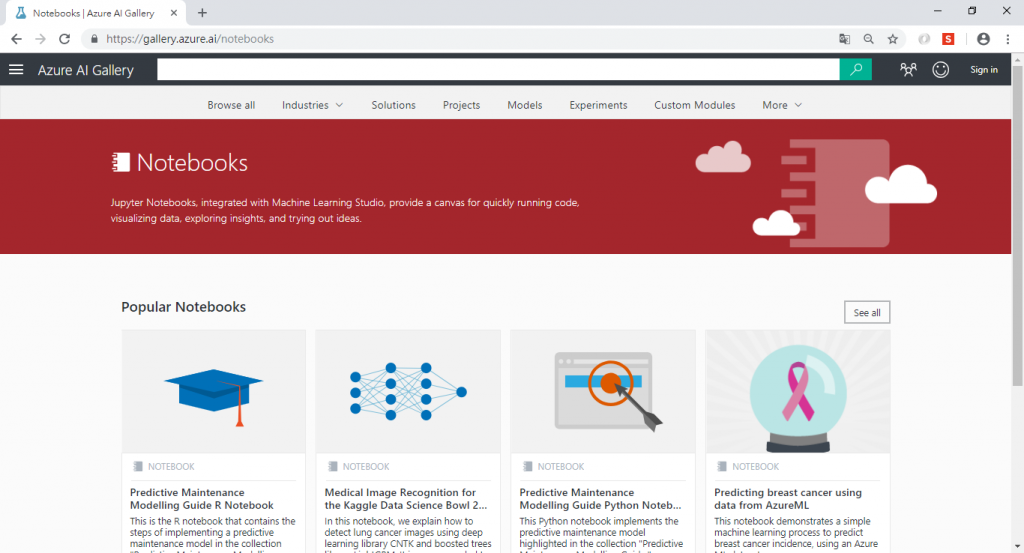Open a new browser tab
Viewport: 1024px width, 553px height.
[x=202, y=12]
